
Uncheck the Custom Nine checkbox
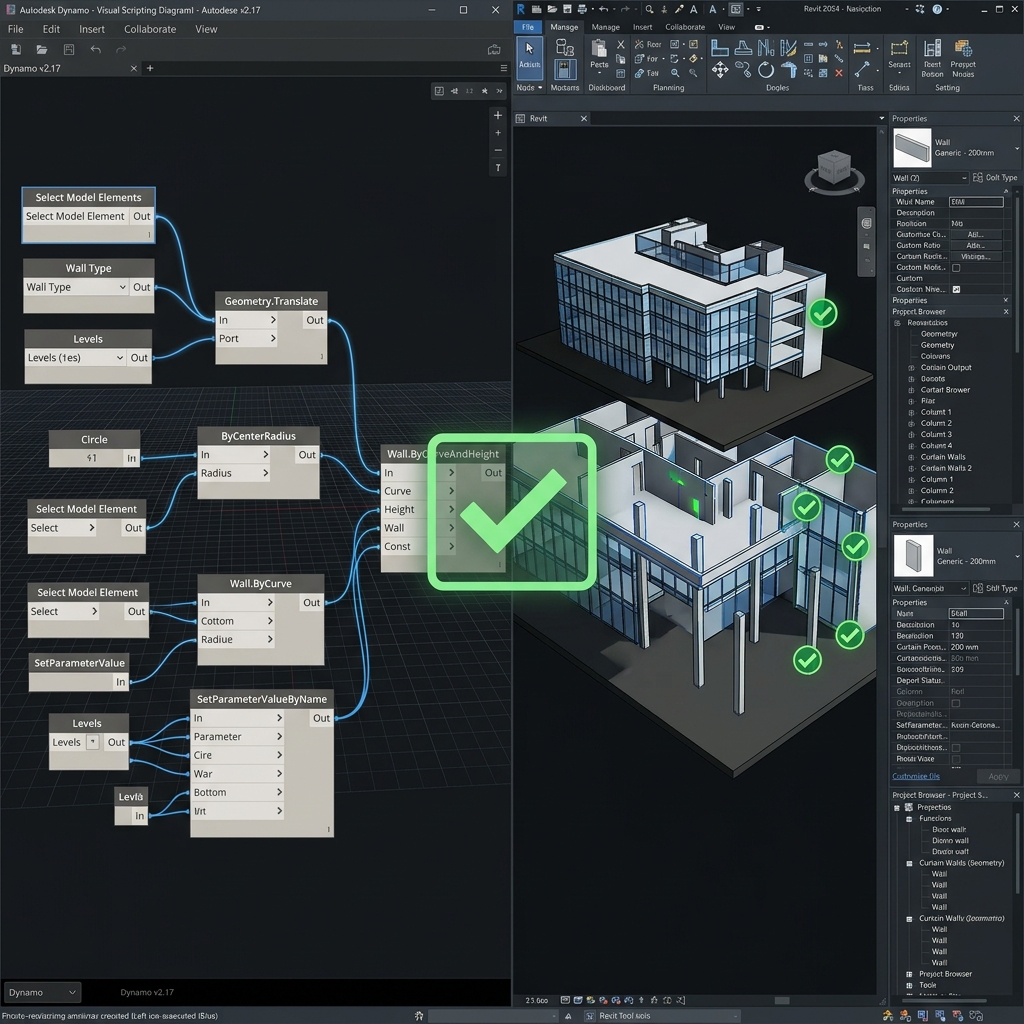click(x=956, y=289)
